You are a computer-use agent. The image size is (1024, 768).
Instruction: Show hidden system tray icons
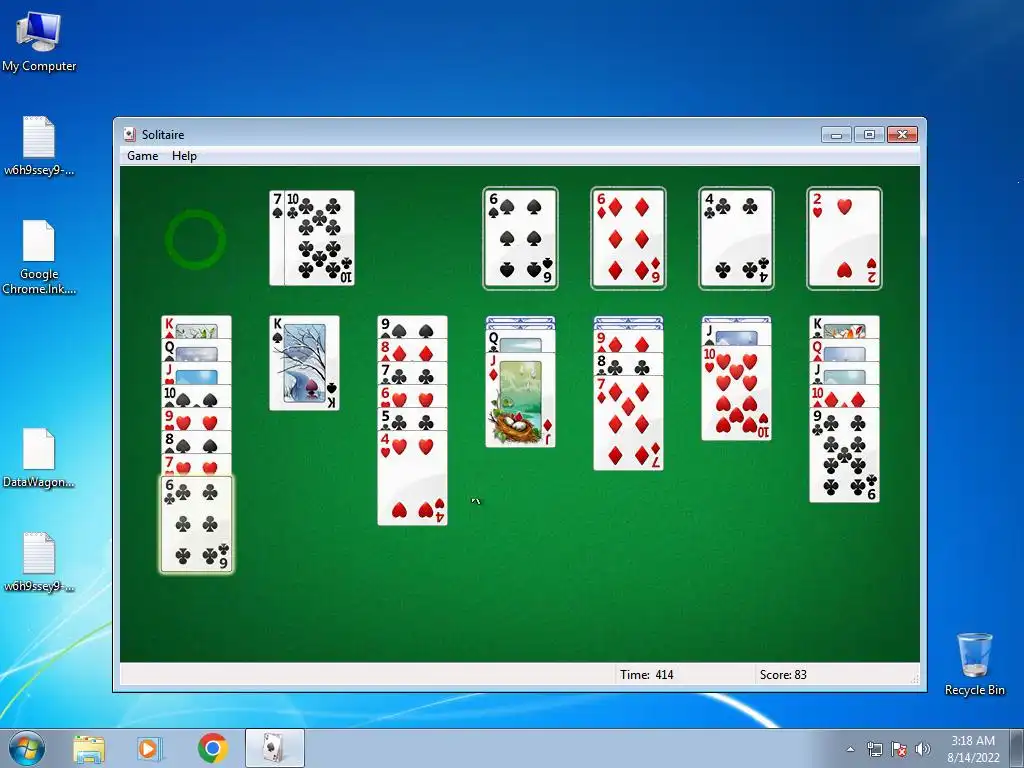coord(850,749)
